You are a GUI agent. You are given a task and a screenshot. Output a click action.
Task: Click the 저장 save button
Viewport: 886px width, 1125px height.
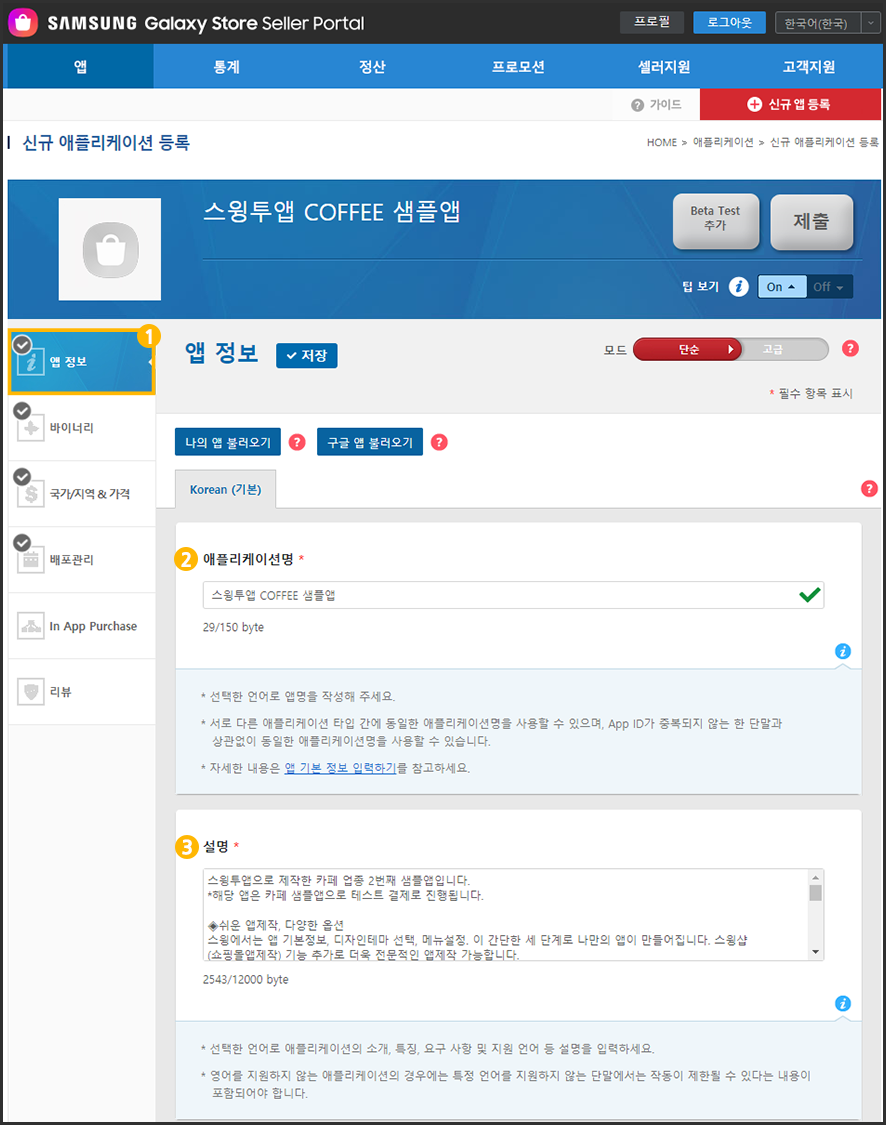[x=307, y=355]
